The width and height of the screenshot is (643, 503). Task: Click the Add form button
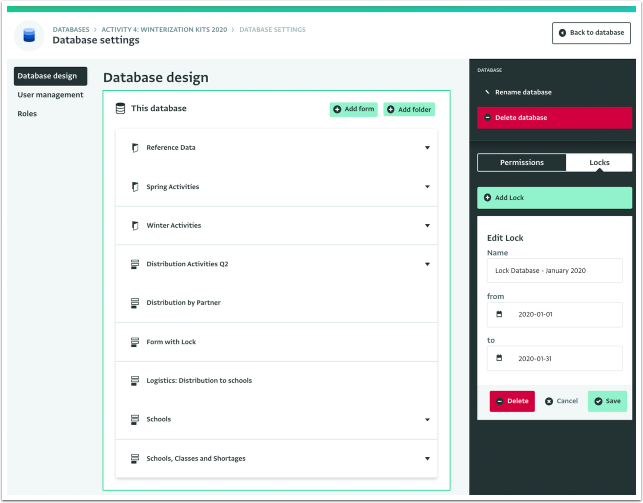tap(353, 109)
